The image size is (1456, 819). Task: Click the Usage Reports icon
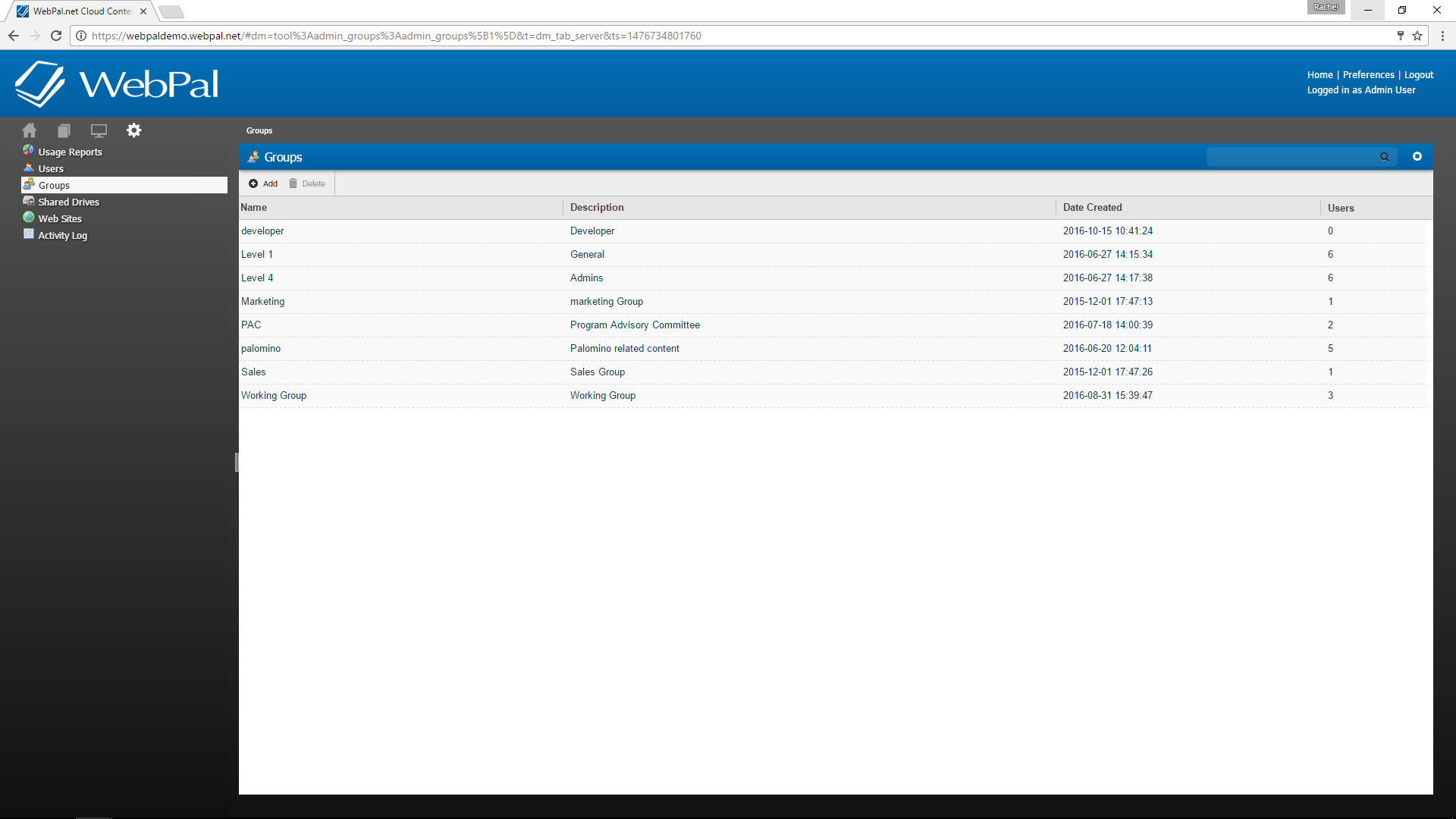(28, 150)
